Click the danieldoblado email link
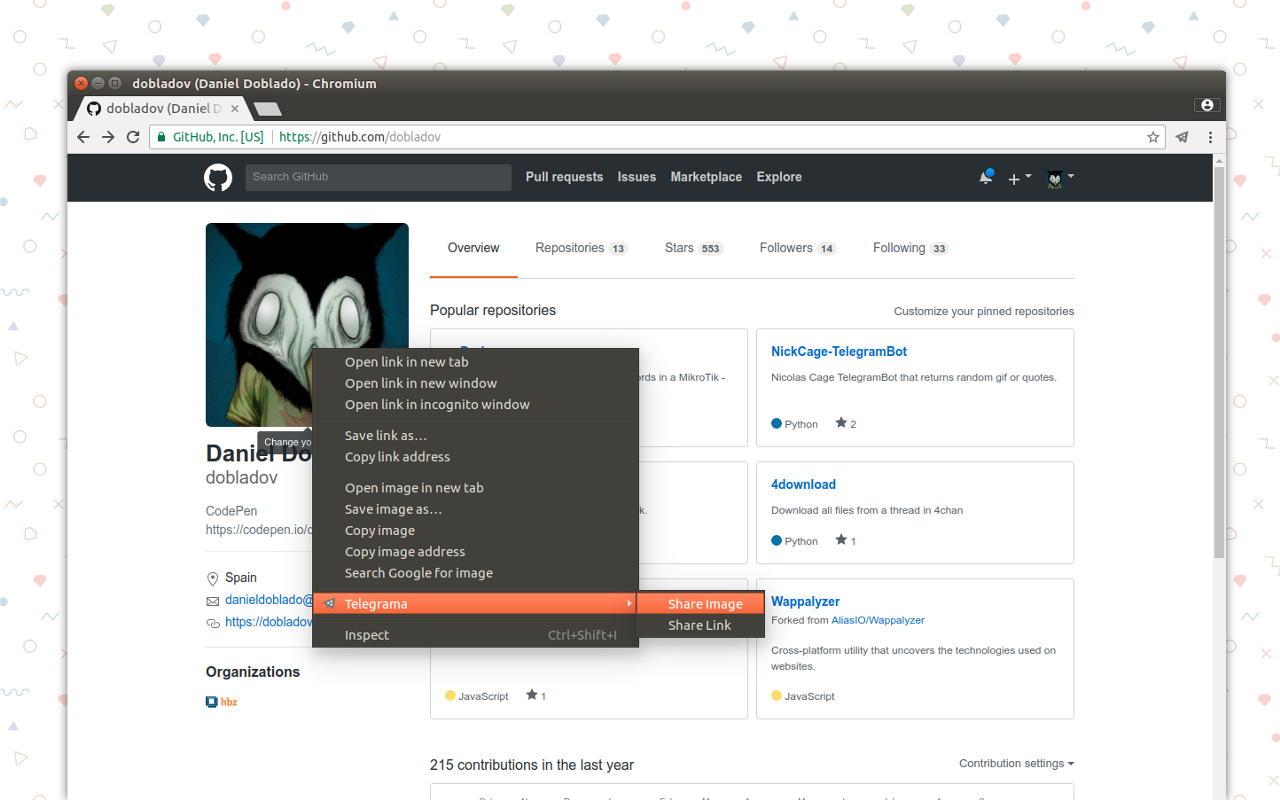1280x800 pixels. click(x=269, y=600)
